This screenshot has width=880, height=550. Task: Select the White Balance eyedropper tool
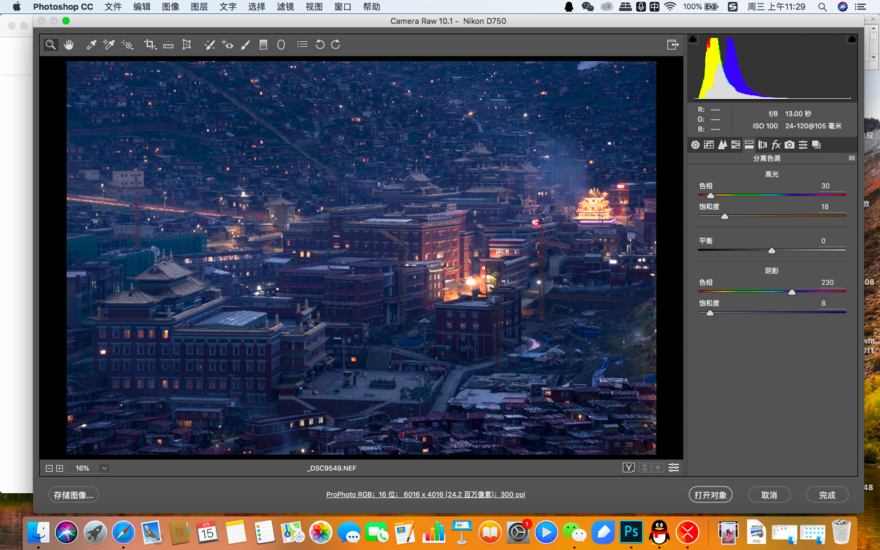point(91,45)
